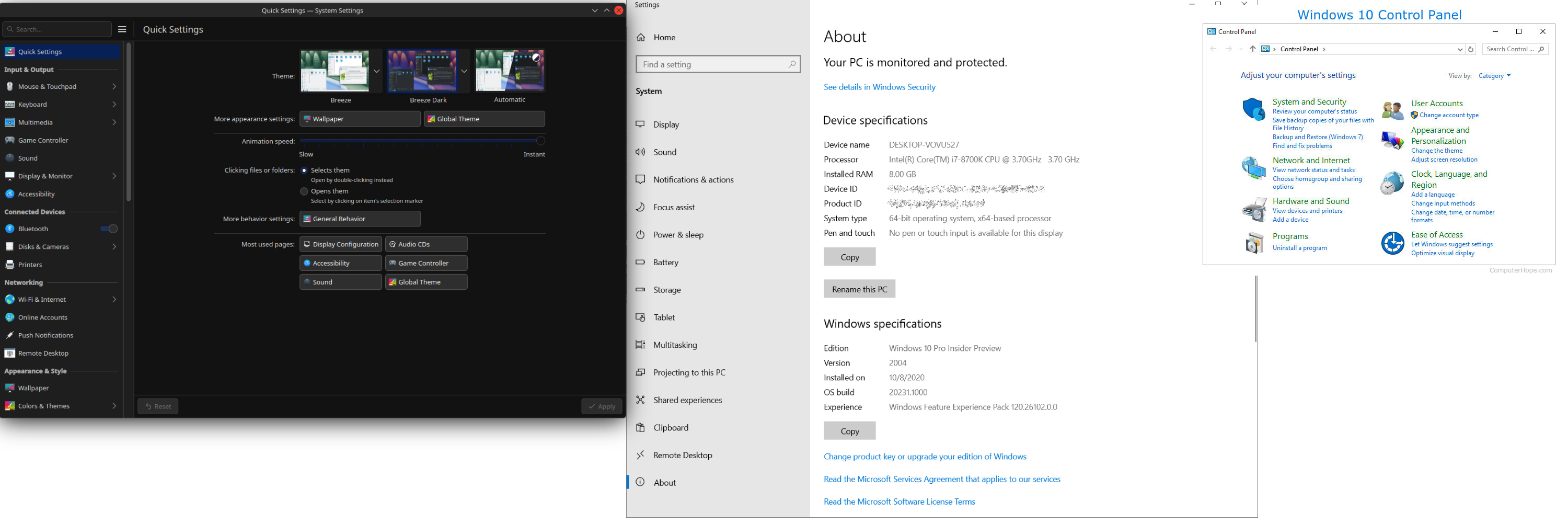Click the Wallpaper icon under Appearance & Style
This screenshot has width=1568, height=523.
(x=10, y=388)
